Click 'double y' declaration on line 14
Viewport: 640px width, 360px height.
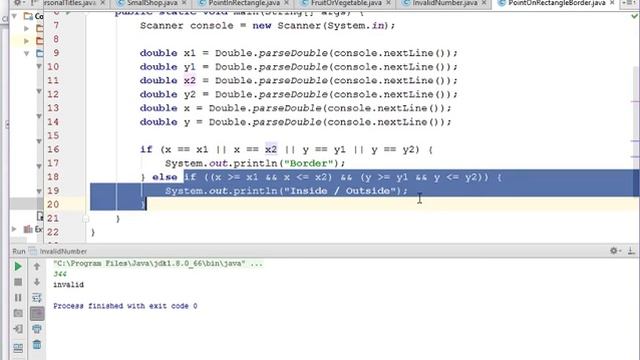[x=164, y=122]
